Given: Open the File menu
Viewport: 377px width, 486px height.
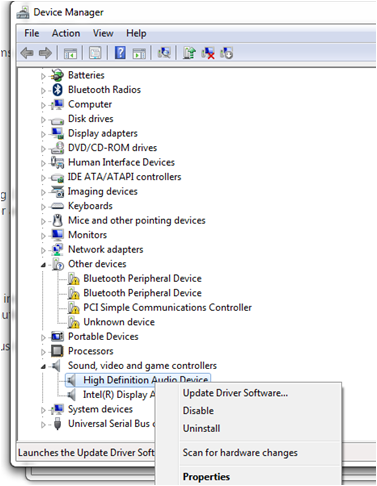Looking at the screenshot, I should (32, 33).
